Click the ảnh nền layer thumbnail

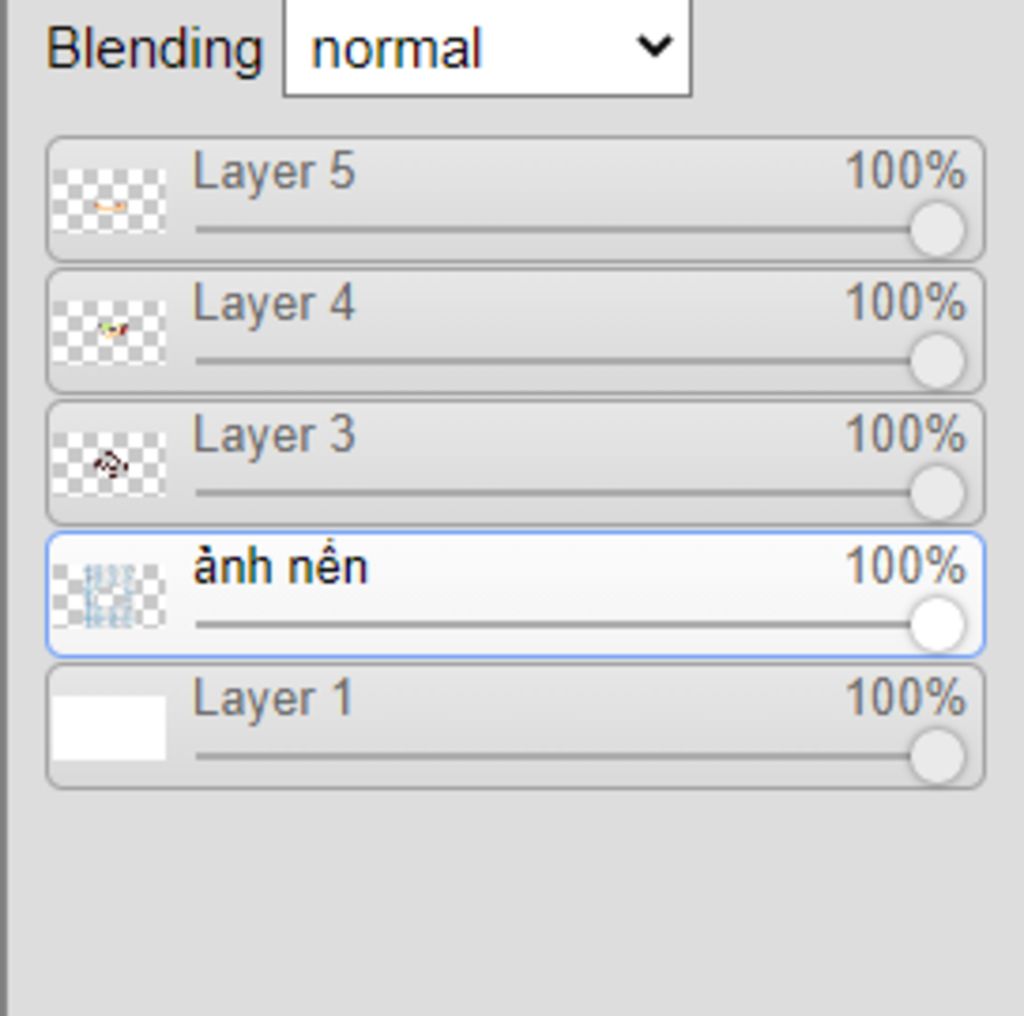[x=108, y=596]
